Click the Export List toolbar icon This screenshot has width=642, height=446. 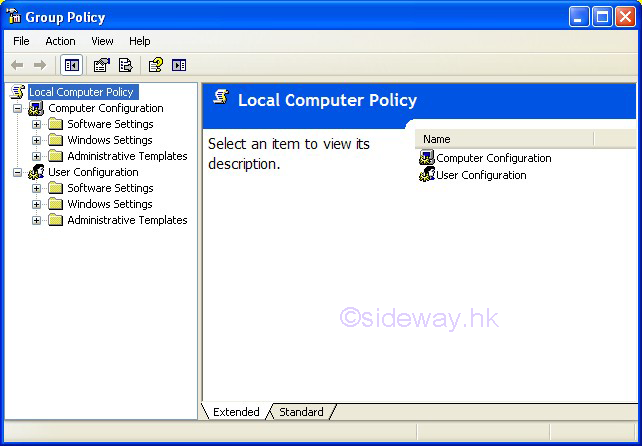125,65
